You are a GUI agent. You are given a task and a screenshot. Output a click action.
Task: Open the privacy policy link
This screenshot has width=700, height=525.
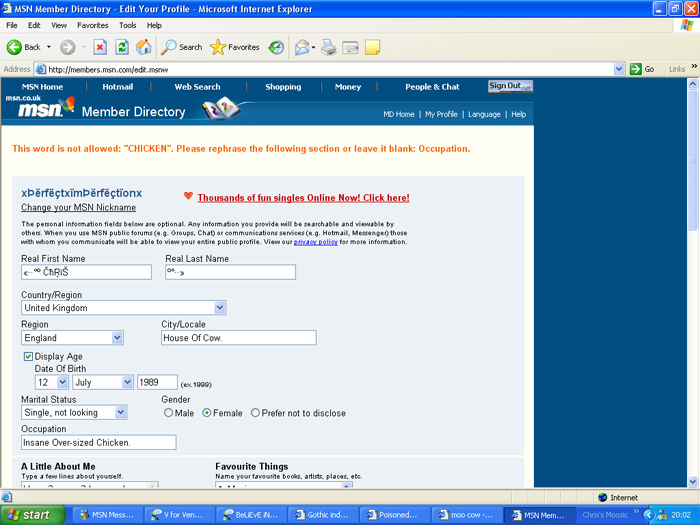(x=316, y=242)
